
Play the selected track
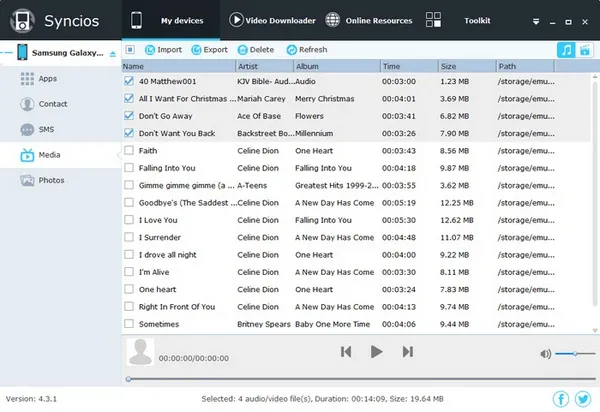click(x=376, y=351)
